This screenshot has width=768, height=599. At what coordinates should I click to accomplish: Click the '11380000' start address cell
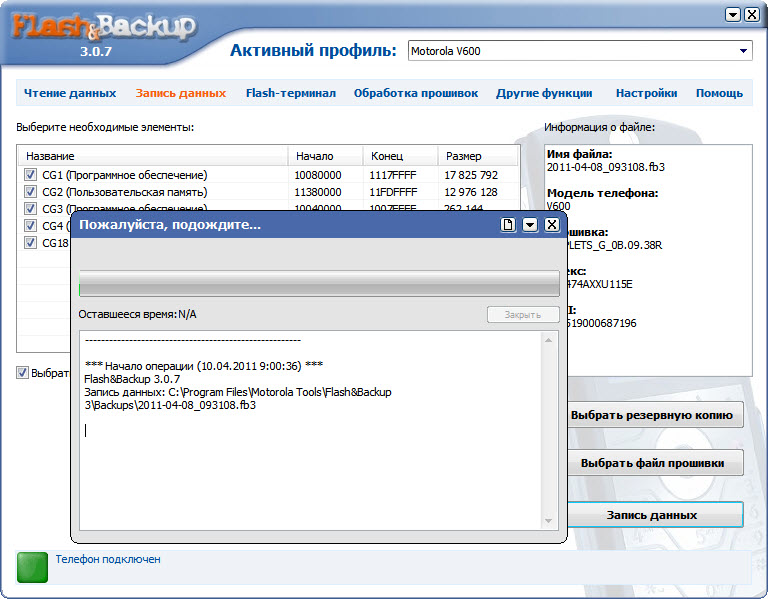[x=318, y=192]
